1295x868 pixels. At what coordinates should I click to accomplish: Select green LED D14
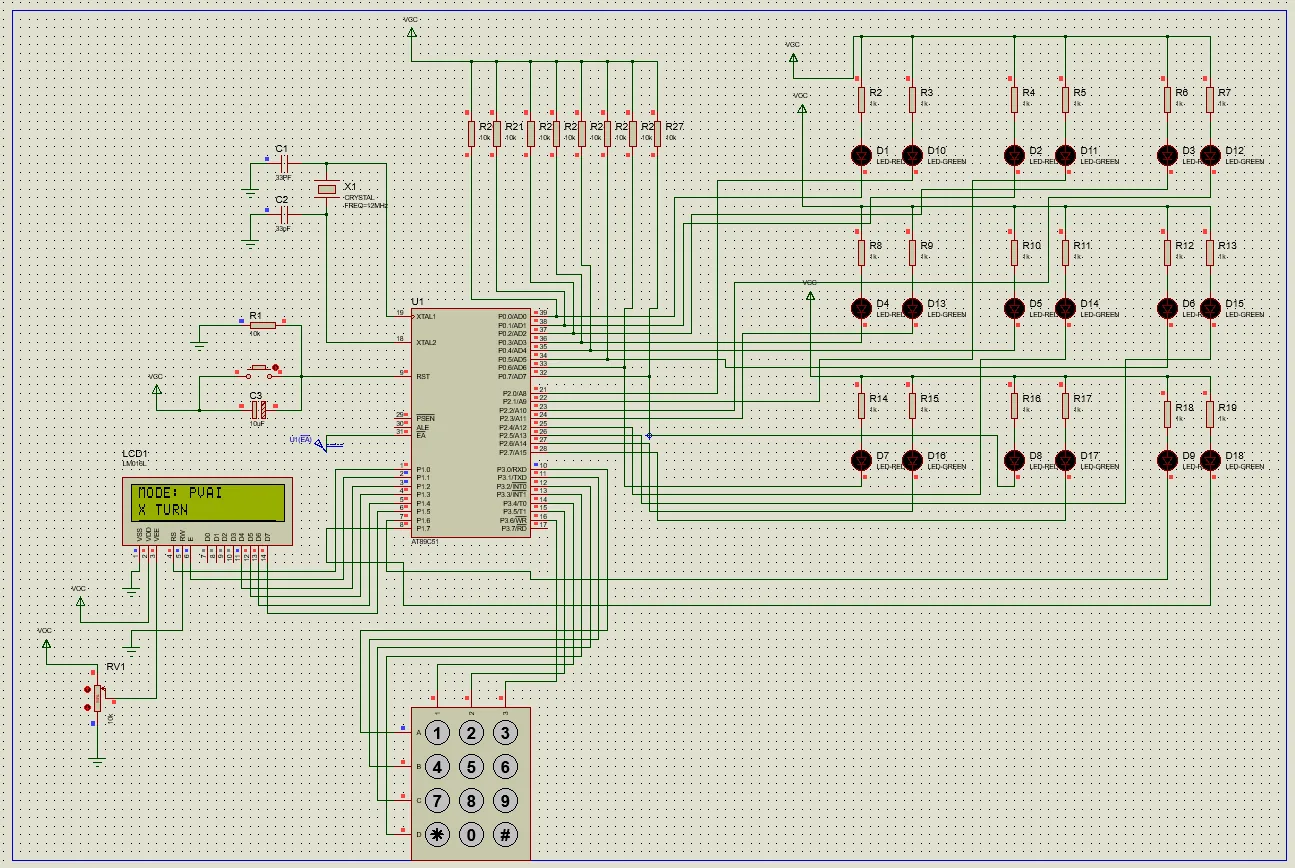pyautogui.click(x=1065, y=308)
